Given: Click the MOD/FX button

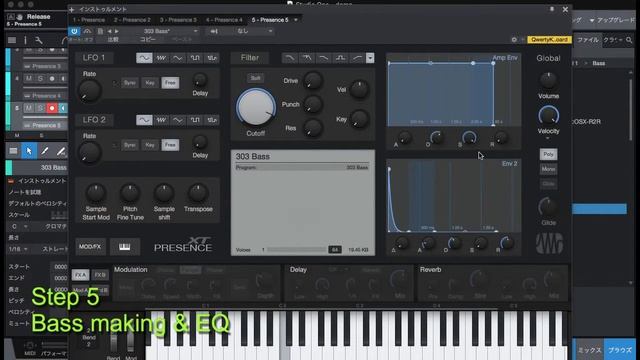Looking at the screenshot, I should click(x=90, y=247).
